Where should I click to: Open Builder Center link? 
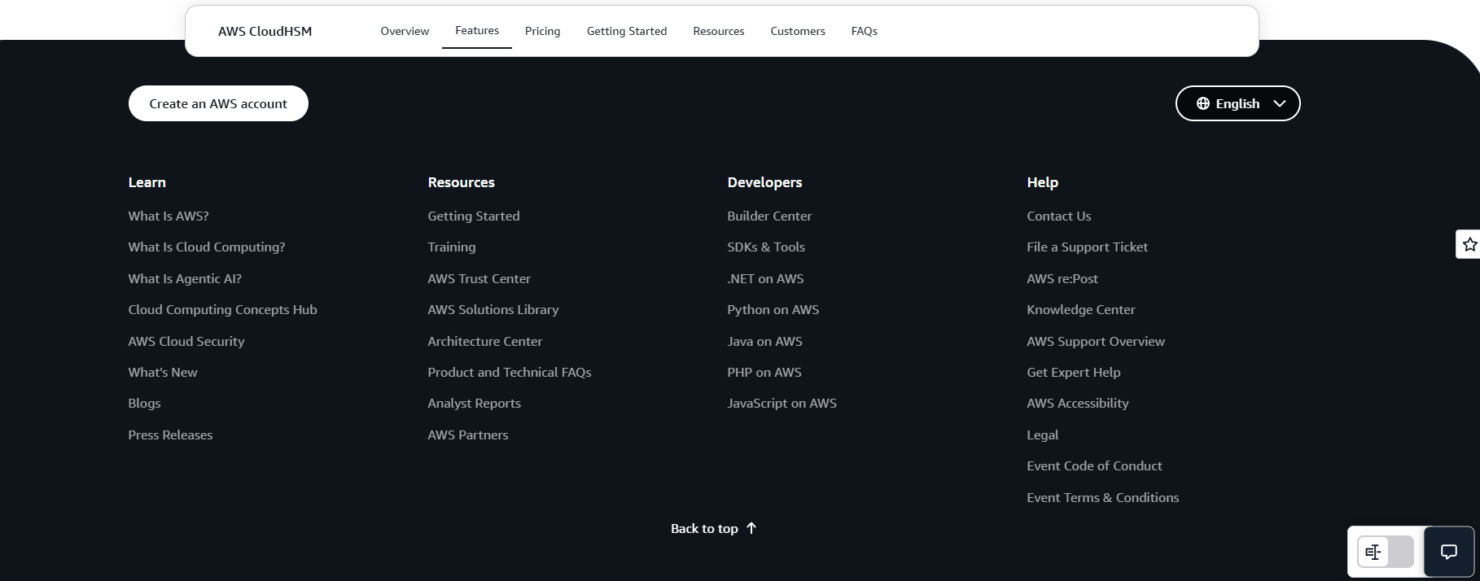point(770,216)
